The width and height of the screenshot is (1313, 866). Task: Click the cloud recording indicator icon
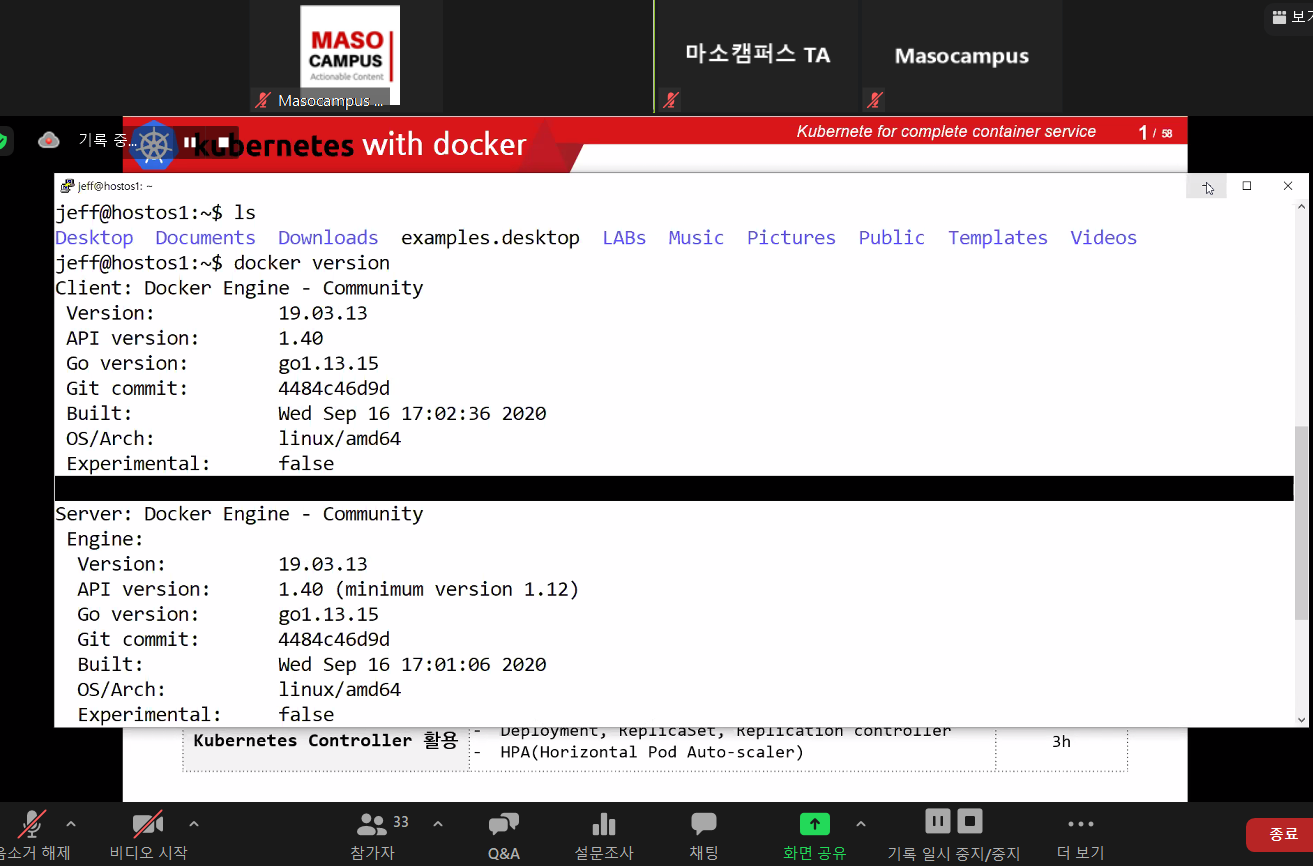click(x=49, y=141)
